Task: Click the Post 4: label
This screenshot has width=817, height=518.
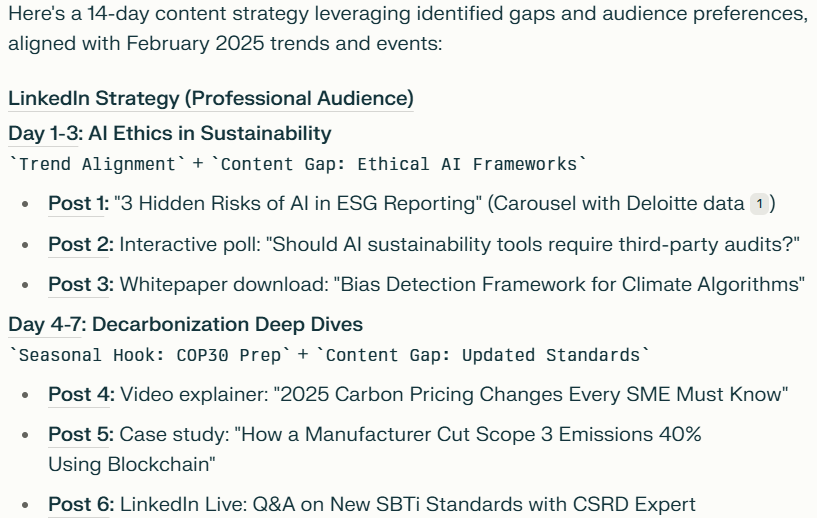Action: [81, 394]
